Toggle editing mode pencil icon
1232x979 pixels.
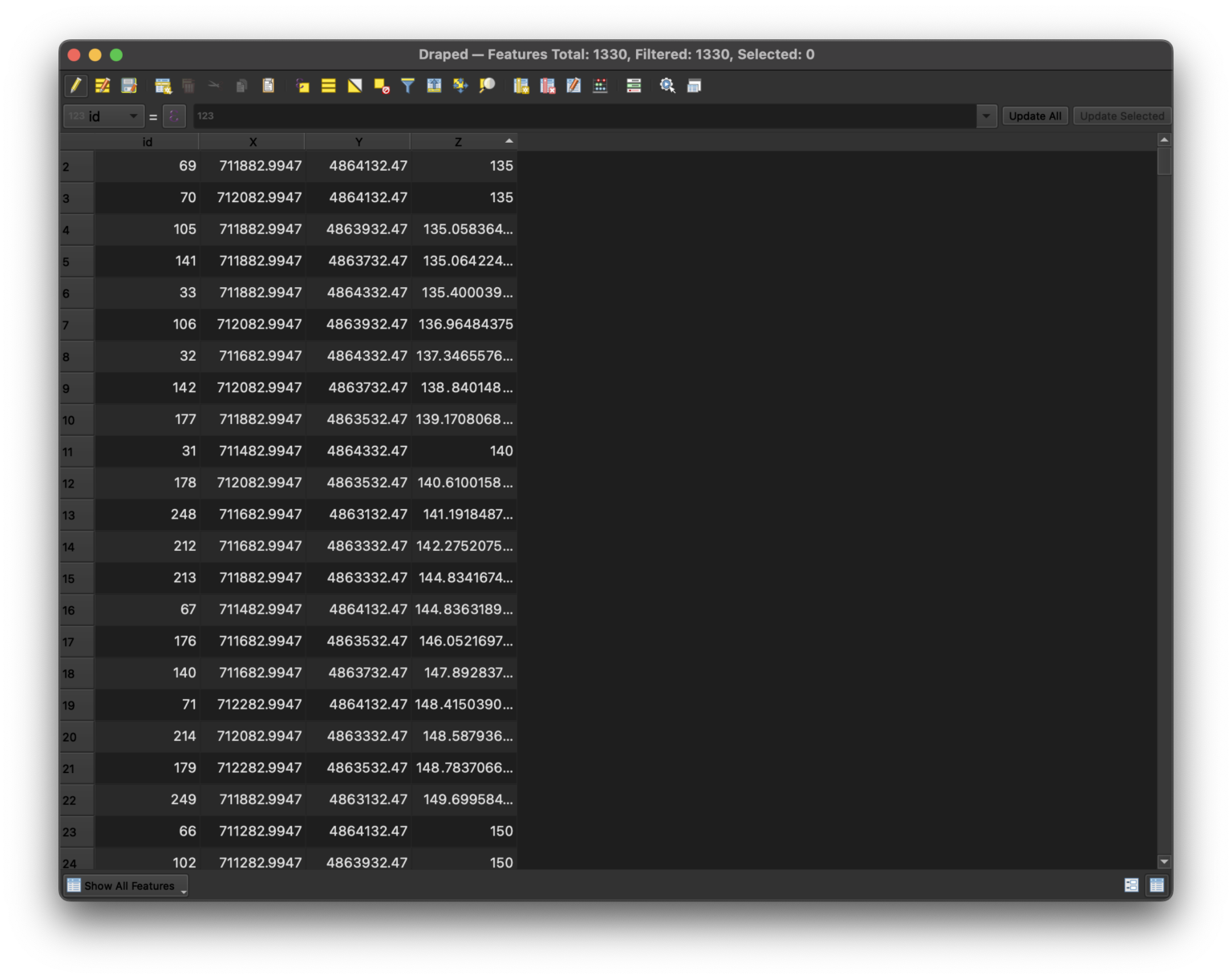pyautogui.click(x=75, y=86)
